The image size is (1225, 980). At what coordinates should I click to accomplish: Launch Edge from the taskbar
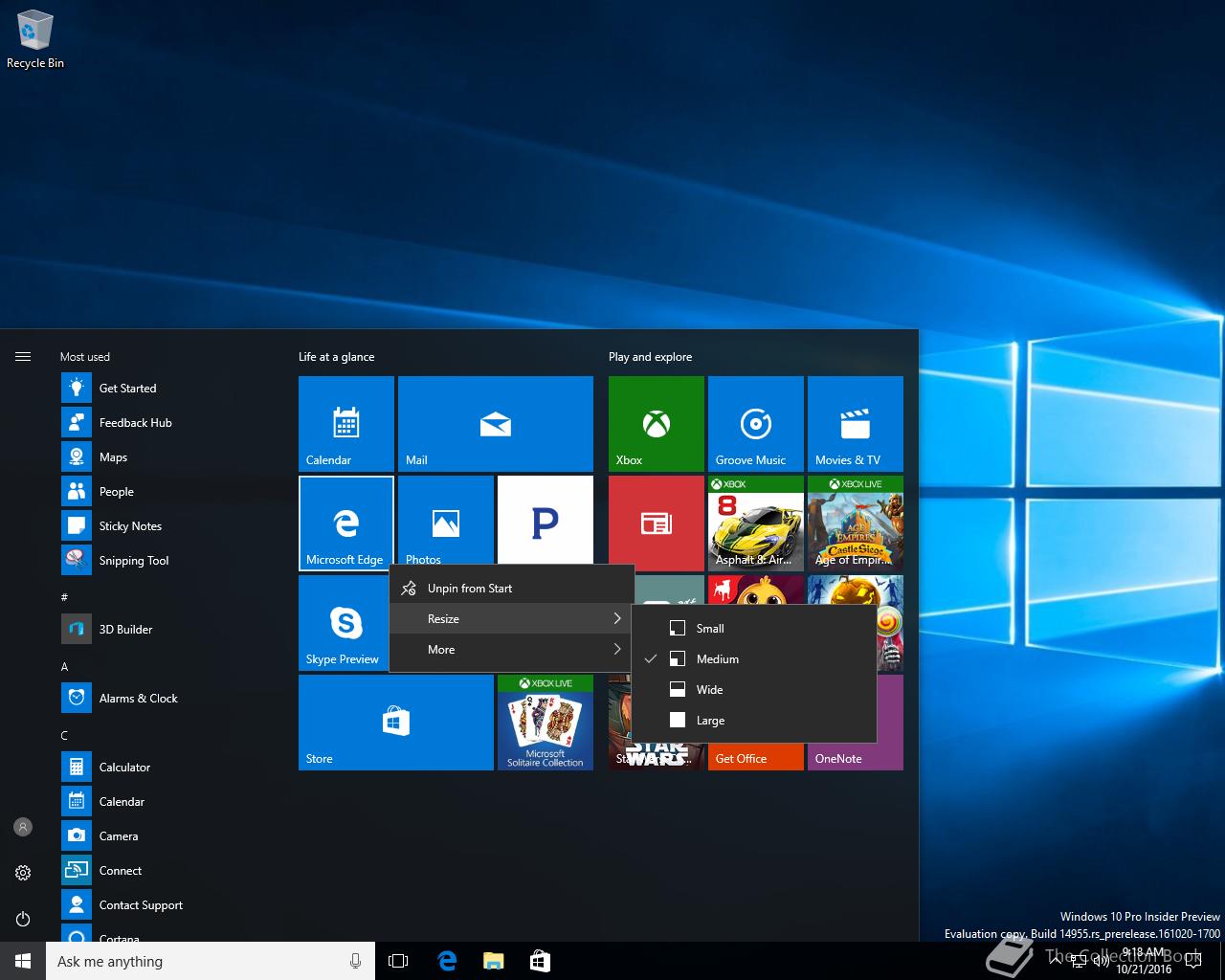point(446,961)
